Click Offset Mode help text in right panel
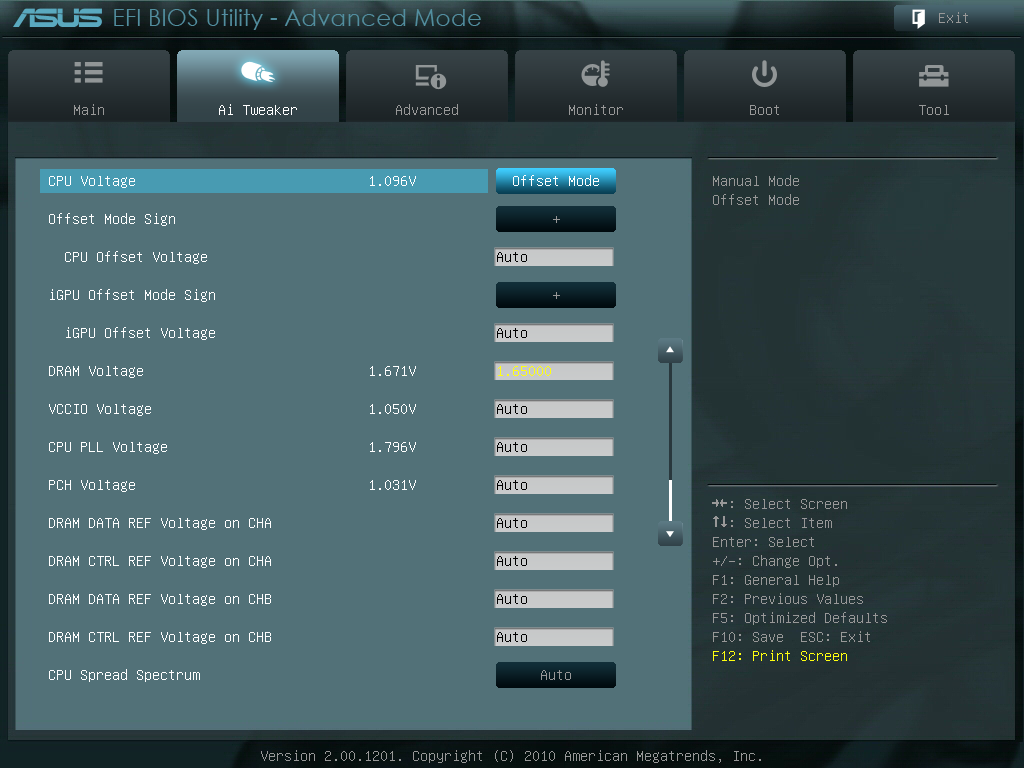The height and width of the screenshot is (768, 1024). 756,200
